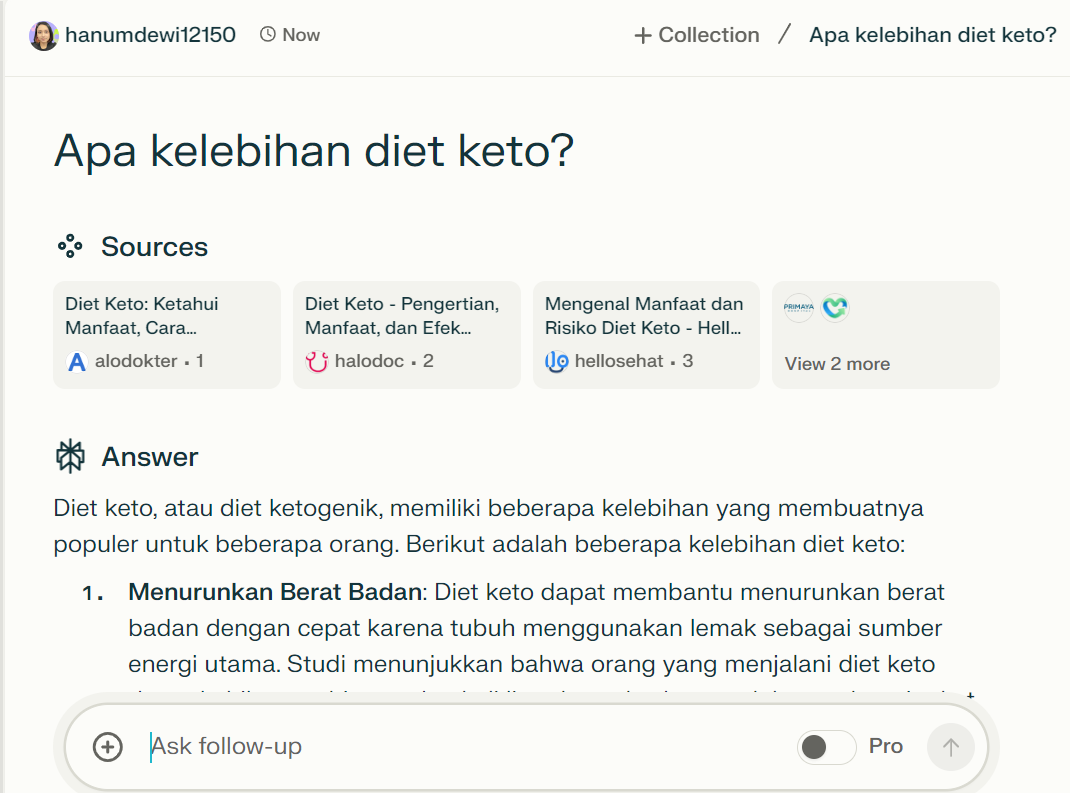This screenshot has height=793, width=1070.
Task: Click the halodoc stethoscope favicon
Action: click(x=317, y=362)
